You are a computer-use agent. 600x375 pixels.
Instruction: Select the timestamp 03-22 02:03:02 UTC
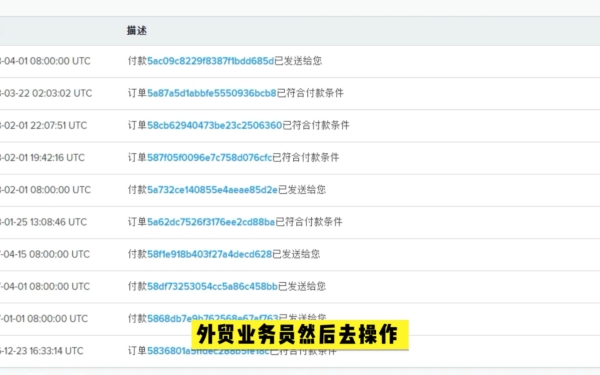[46, 93]
